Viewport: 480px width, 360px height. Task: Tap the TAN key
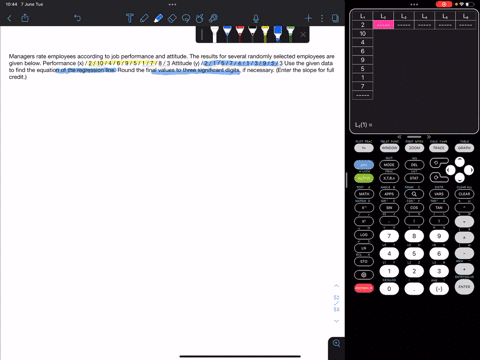tap(439, 208)
